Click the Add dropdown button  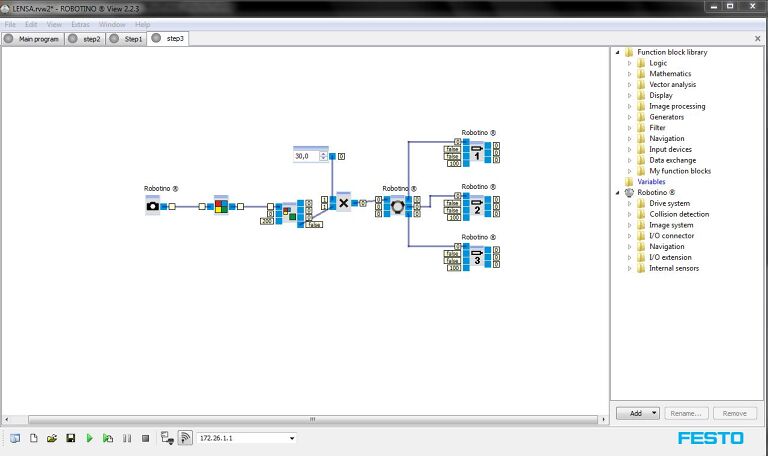(638, 413)
